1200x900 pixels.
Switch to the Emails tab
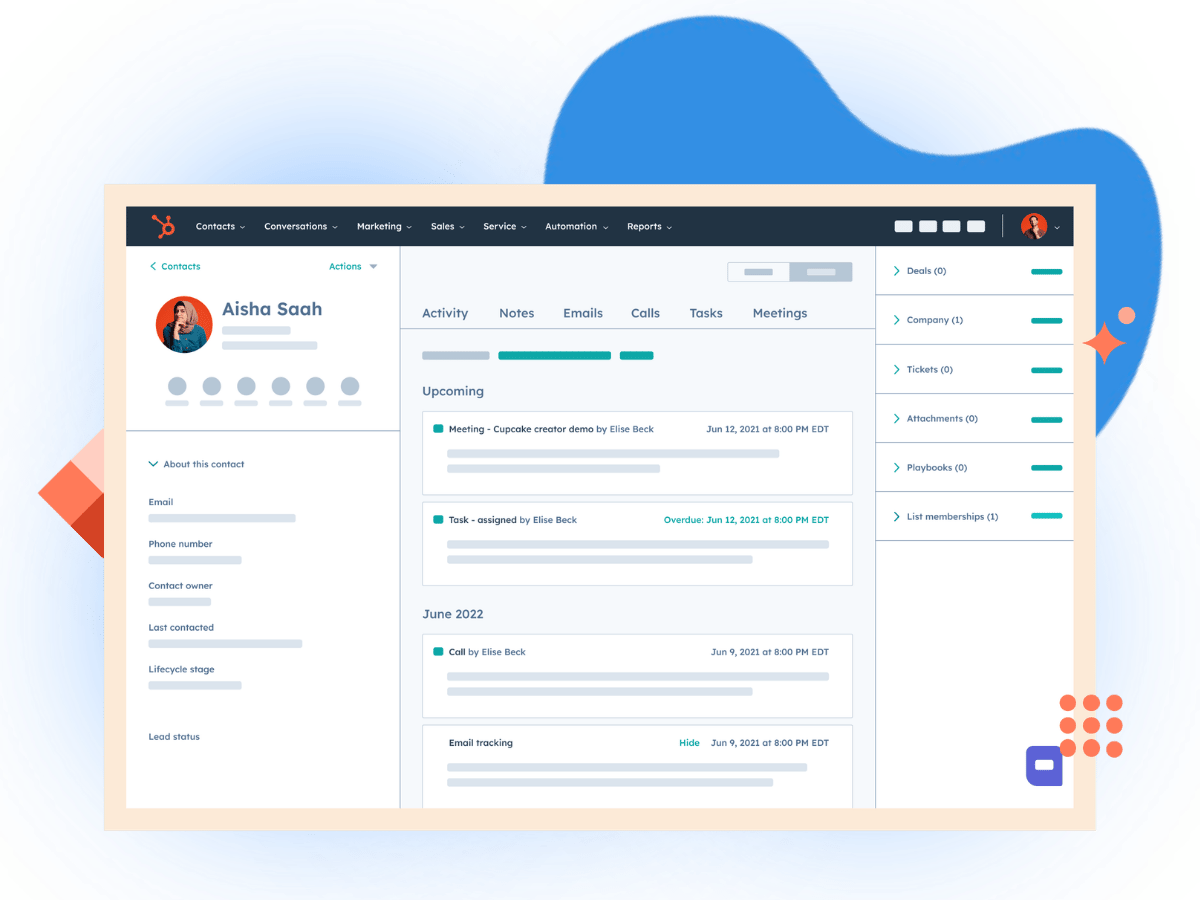coord(583,313)
